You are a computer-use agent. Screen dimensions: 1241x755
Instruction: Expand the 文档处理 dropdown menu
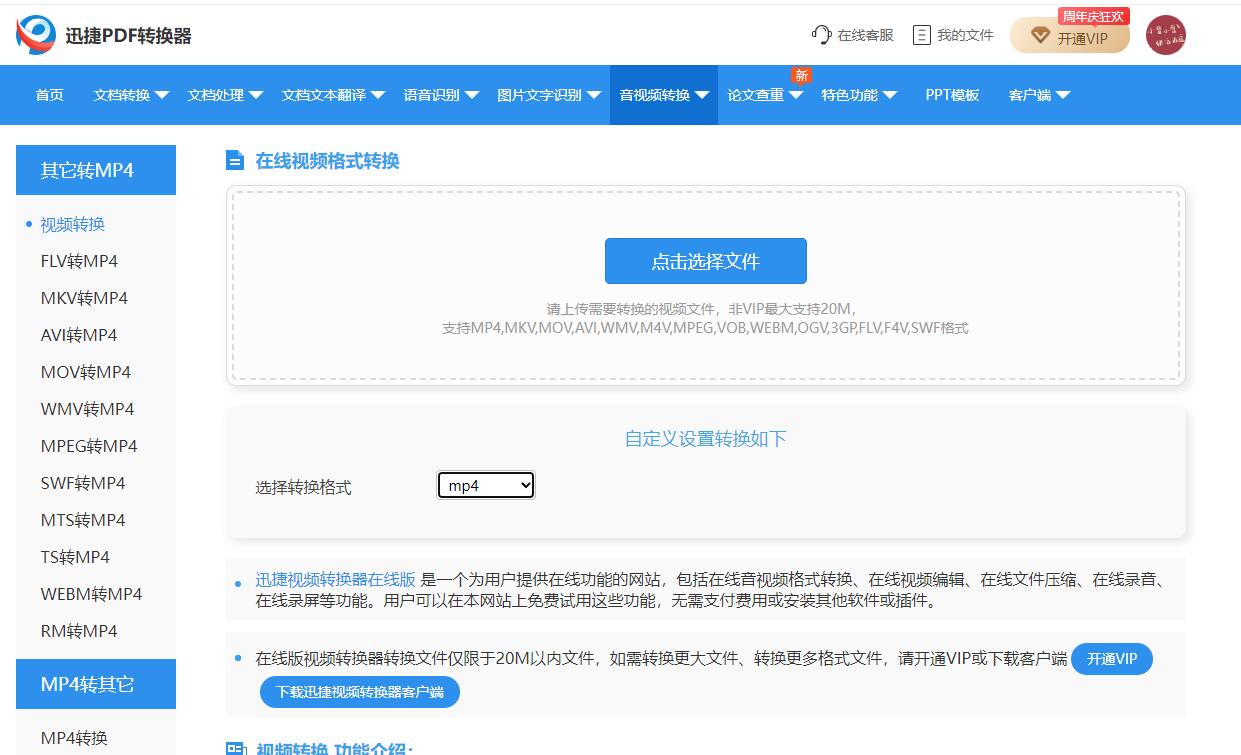coord(225,95)
